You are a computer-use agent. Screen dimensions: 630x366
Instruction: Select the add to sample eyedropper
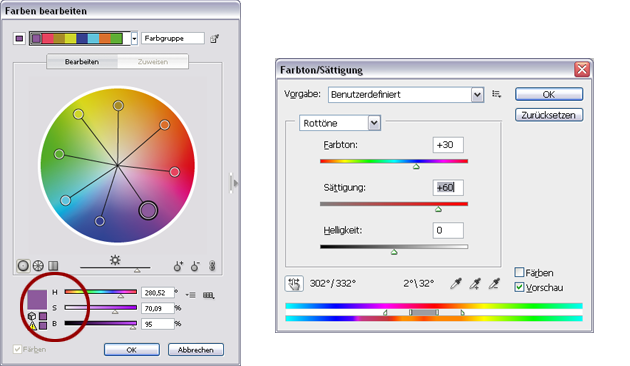click(x=475, y=284)
